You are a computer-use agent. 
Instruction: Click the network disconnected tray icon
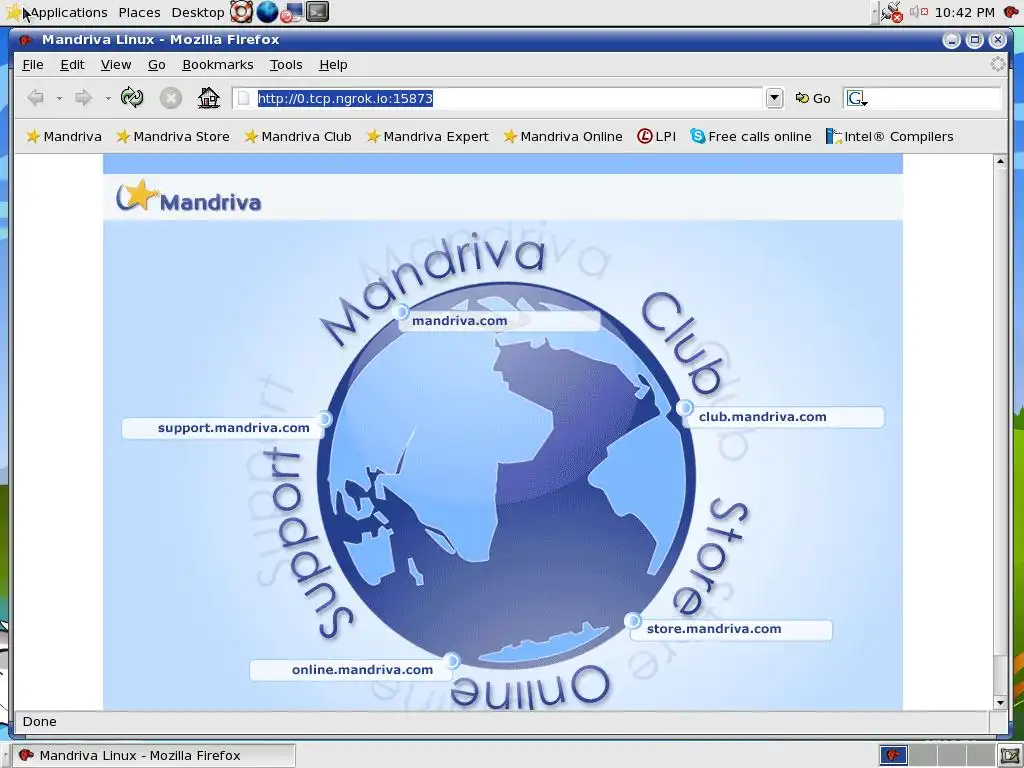pyautogui.click(x=891, y=12)
